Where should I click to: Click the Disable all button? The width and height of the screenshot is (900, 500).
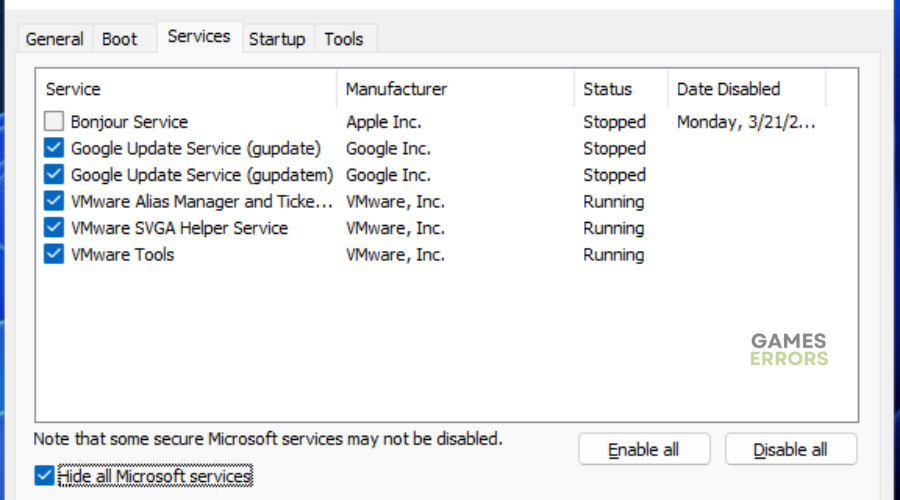pos(790,449)
